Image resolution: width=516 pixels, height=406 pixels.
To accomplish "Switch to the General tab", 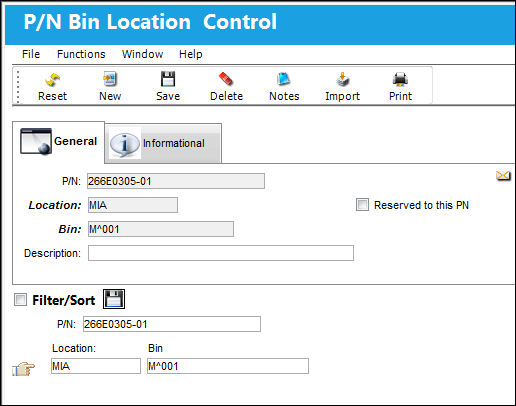I will 59,142.
